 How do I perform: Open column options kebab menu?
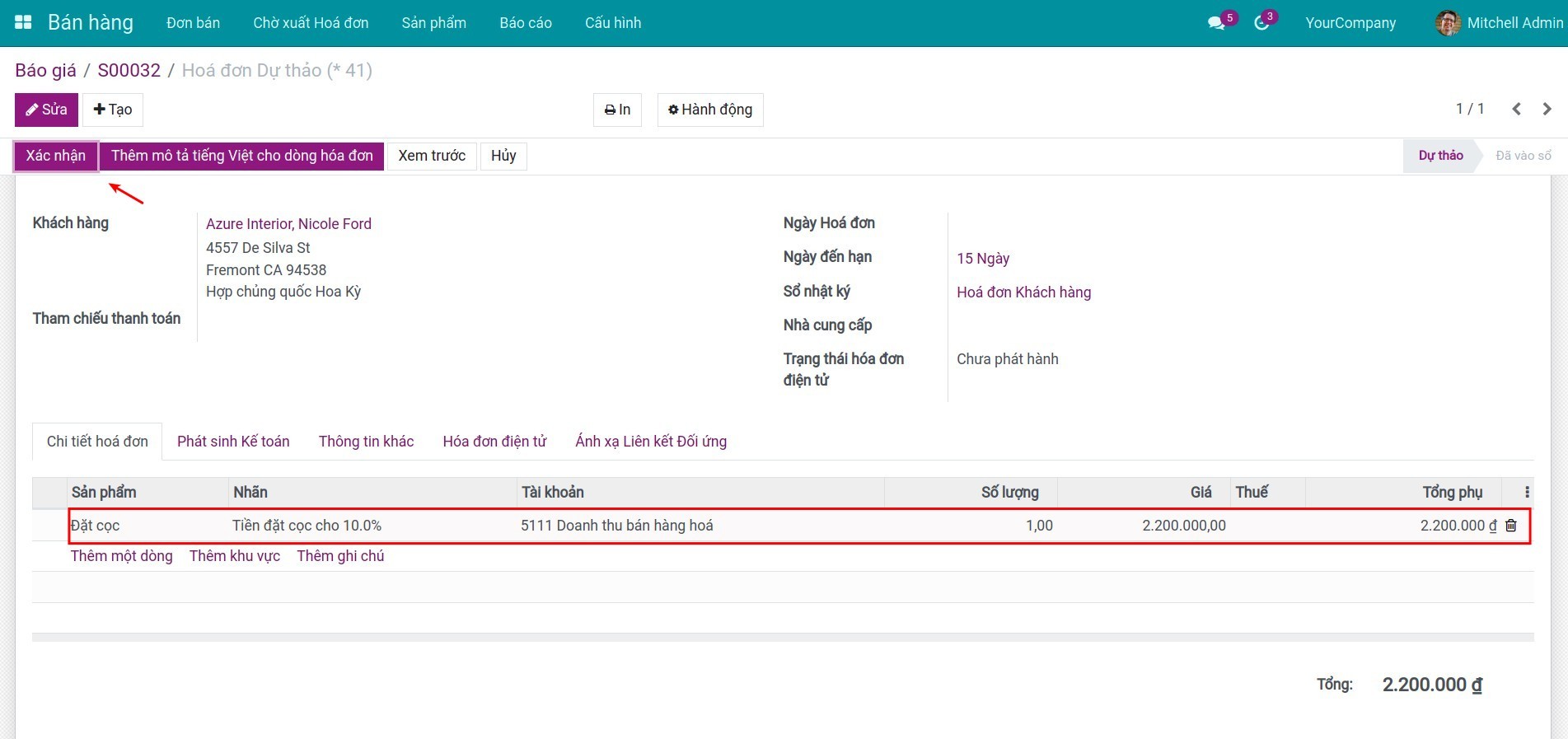pos(1527,493)
